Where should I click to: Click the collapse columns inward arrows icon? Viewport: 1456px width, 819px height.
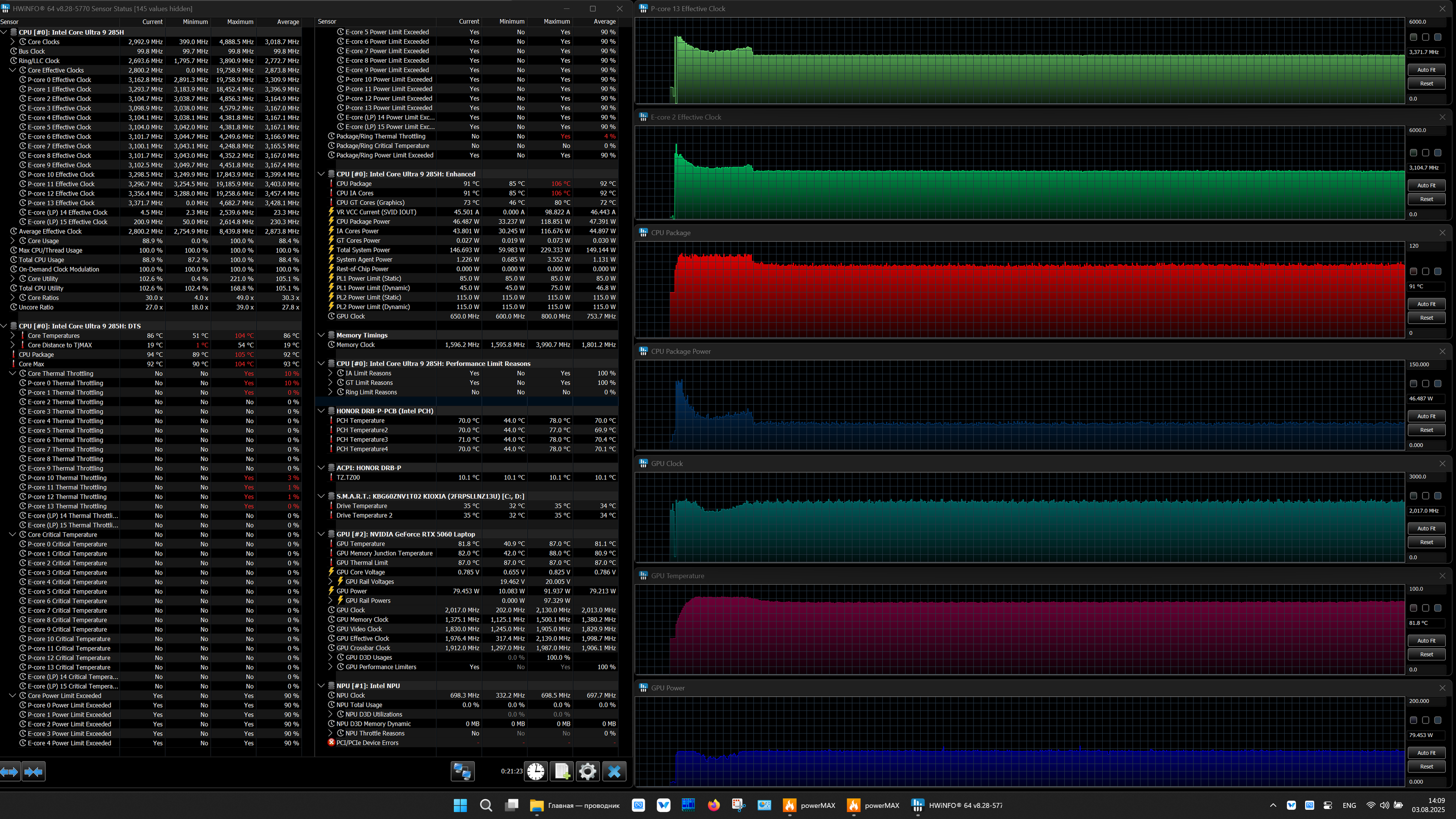(x=33, y=771)
